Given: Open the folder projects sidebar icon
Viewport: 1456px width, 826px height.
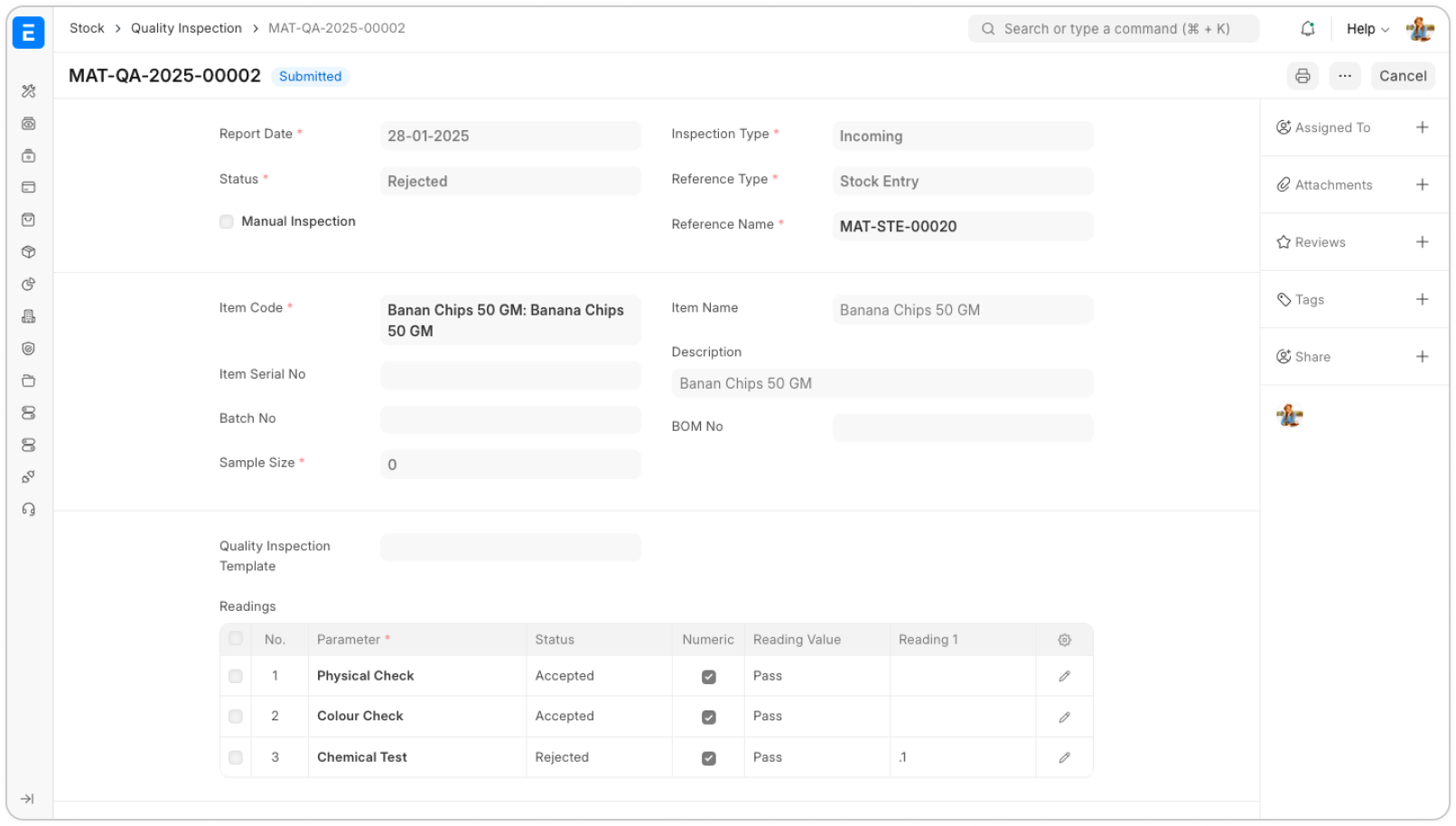Looking at the screenshot, I should (29, 380).
